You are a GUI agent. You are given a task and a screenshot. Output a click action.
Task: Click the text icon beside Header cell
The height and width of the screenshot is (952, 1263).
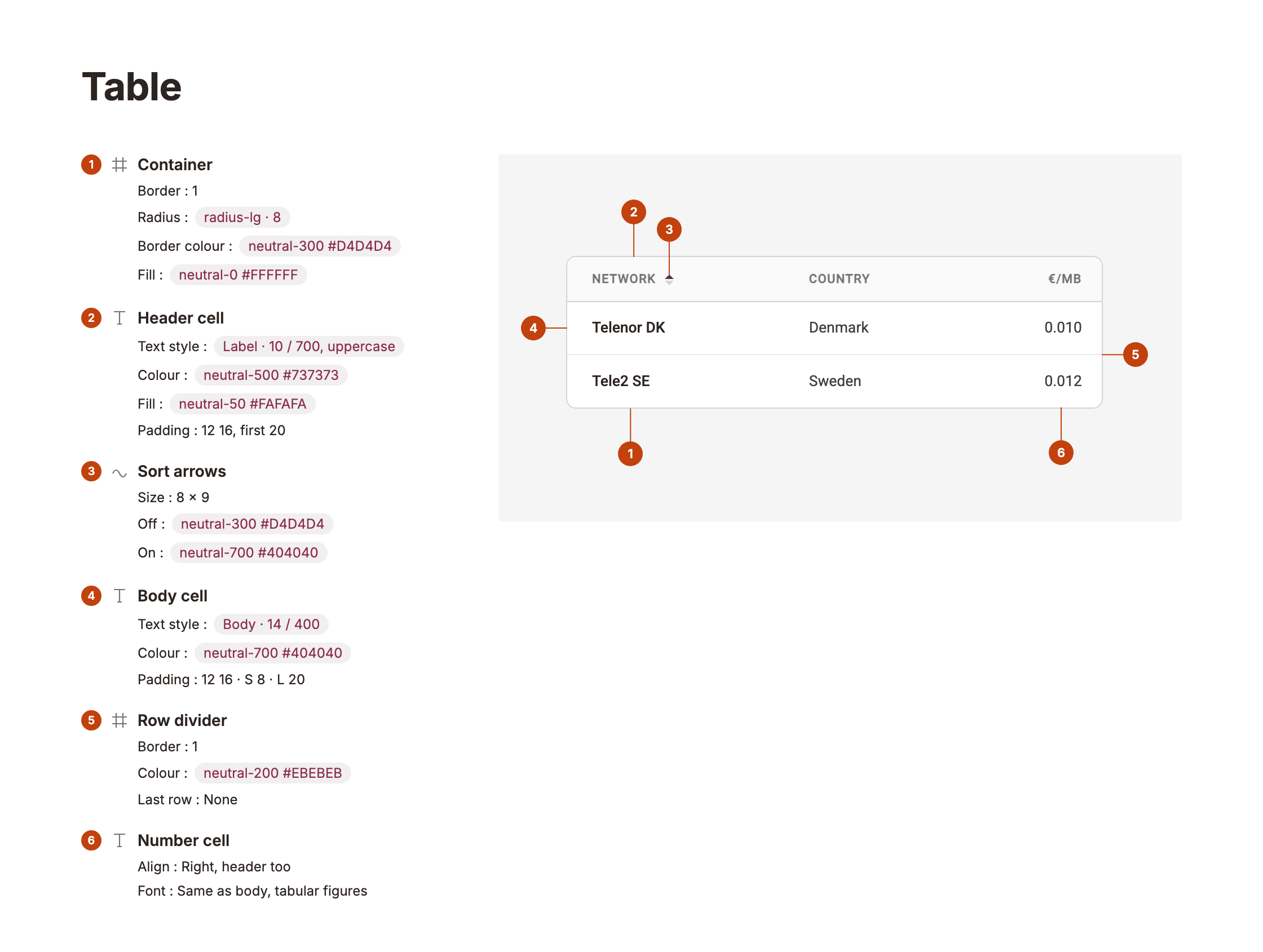tap(120, 318)
